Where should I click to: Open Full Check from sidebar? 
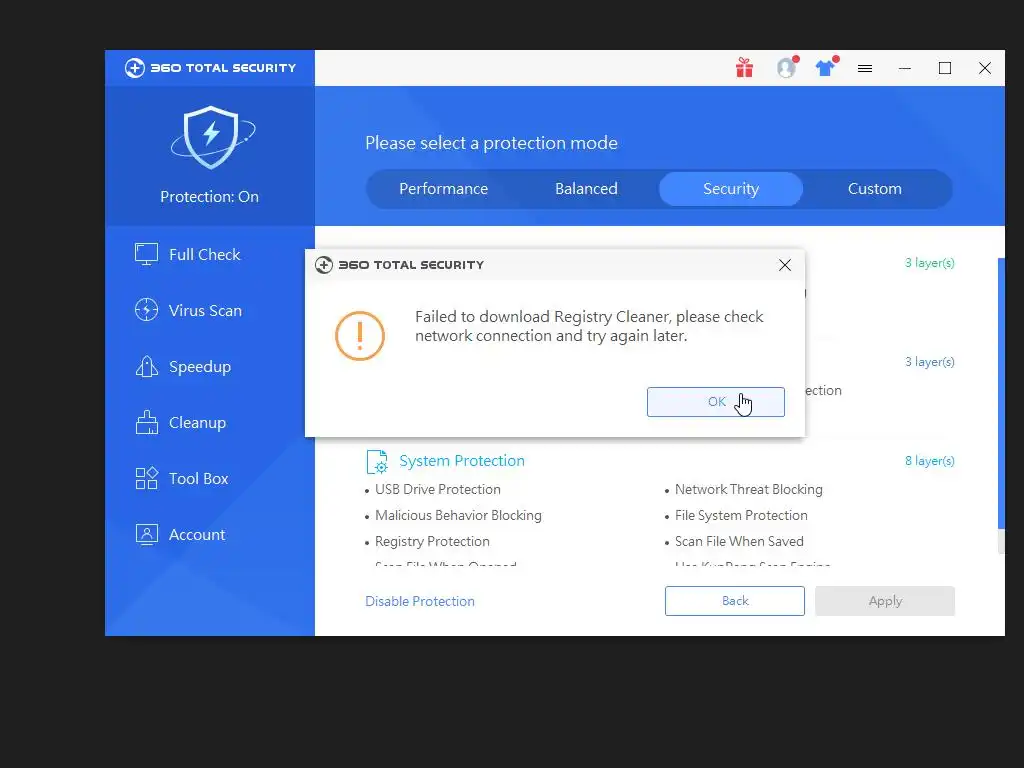[x=209, y=254]
